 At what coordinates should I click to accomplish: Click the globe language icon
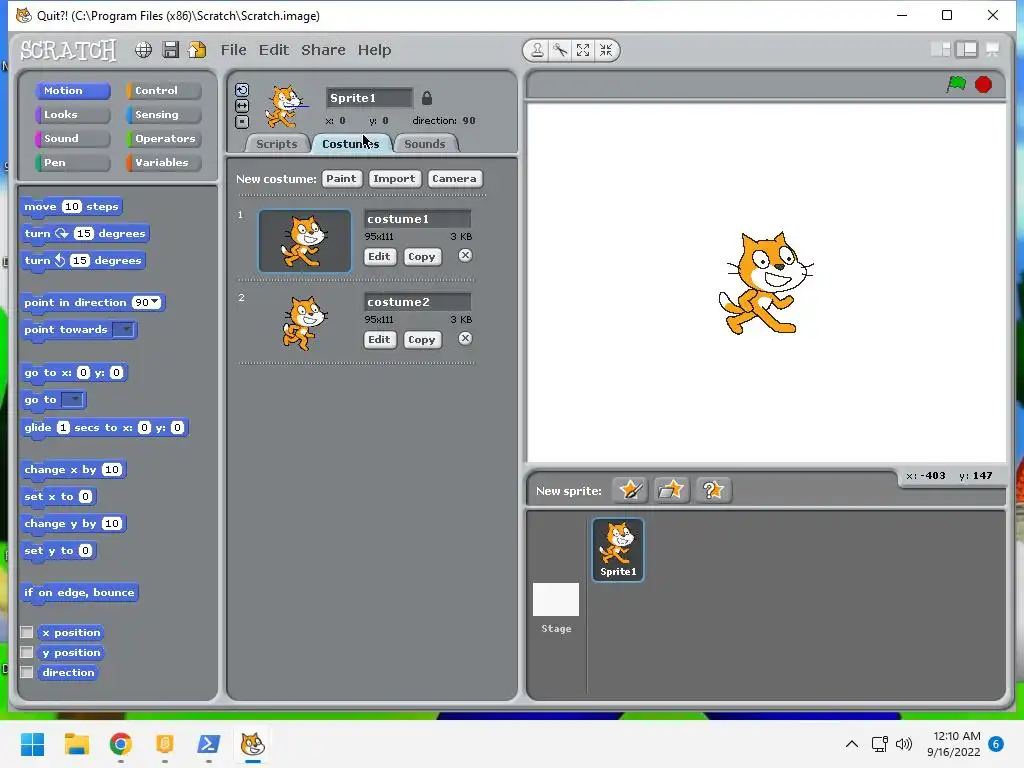143,50
